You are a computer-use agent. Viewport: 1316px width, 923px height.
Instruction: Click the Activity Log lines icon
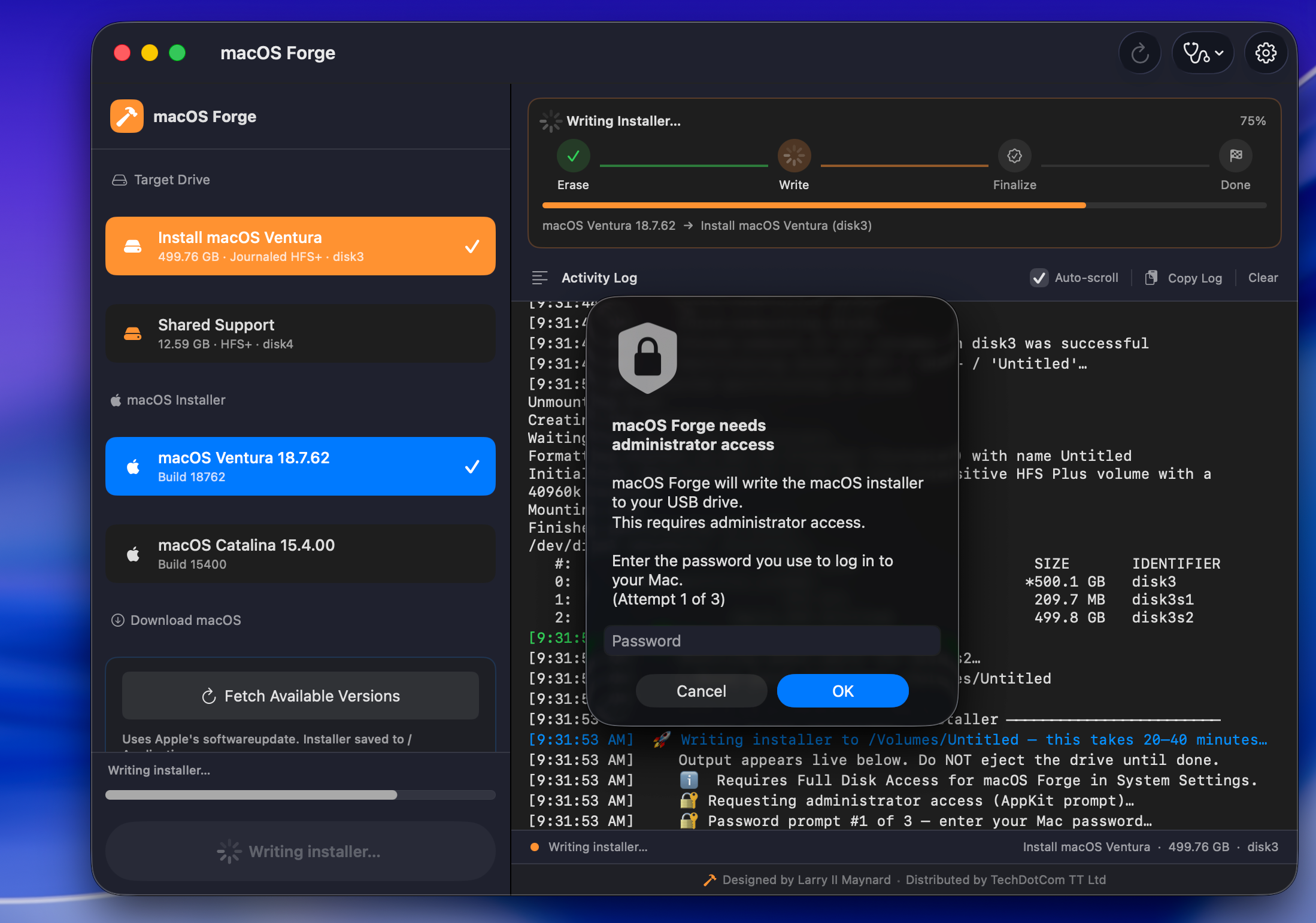539,278
